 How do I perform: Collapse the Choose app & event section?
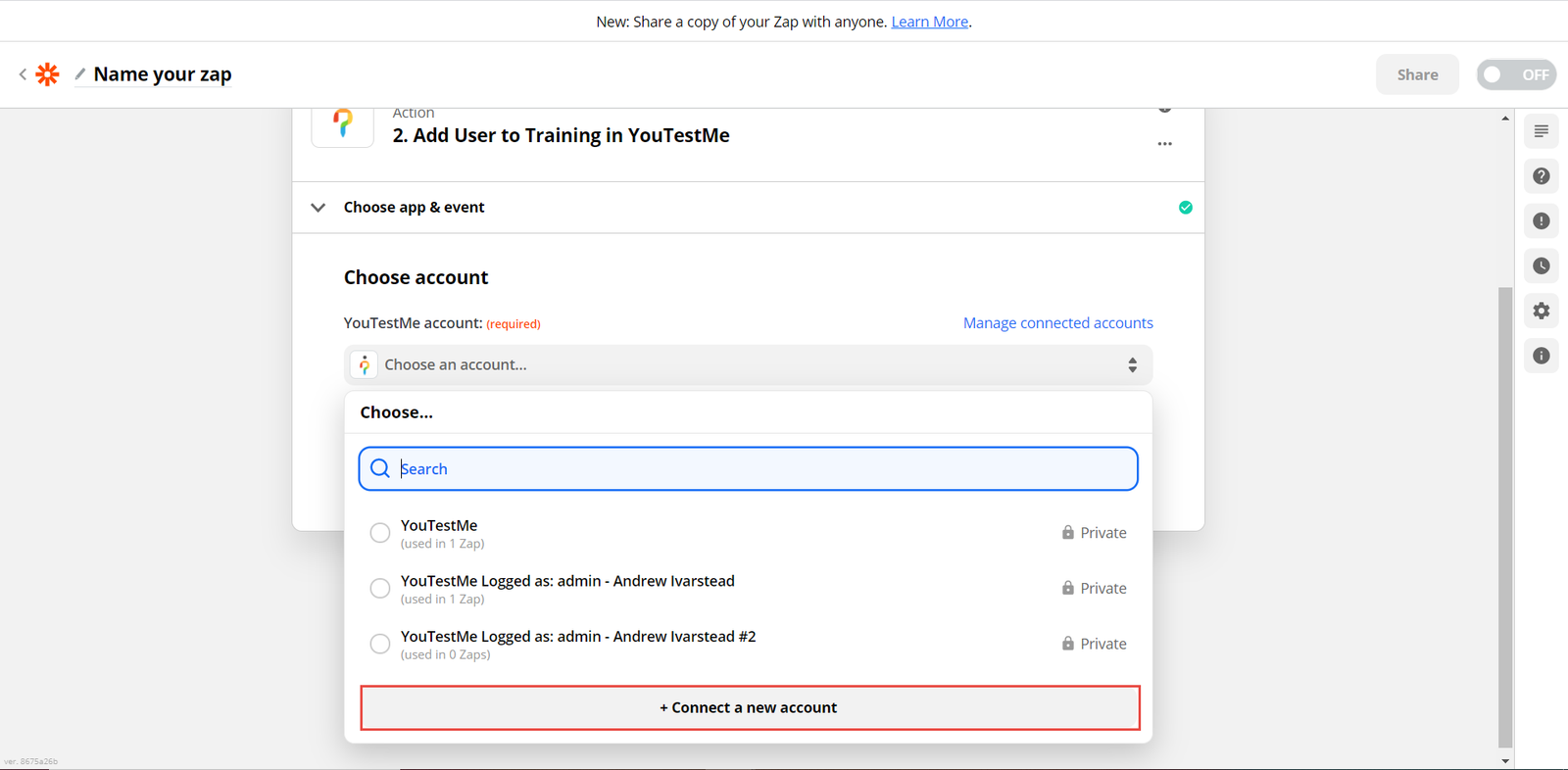(x=318, y=208)
